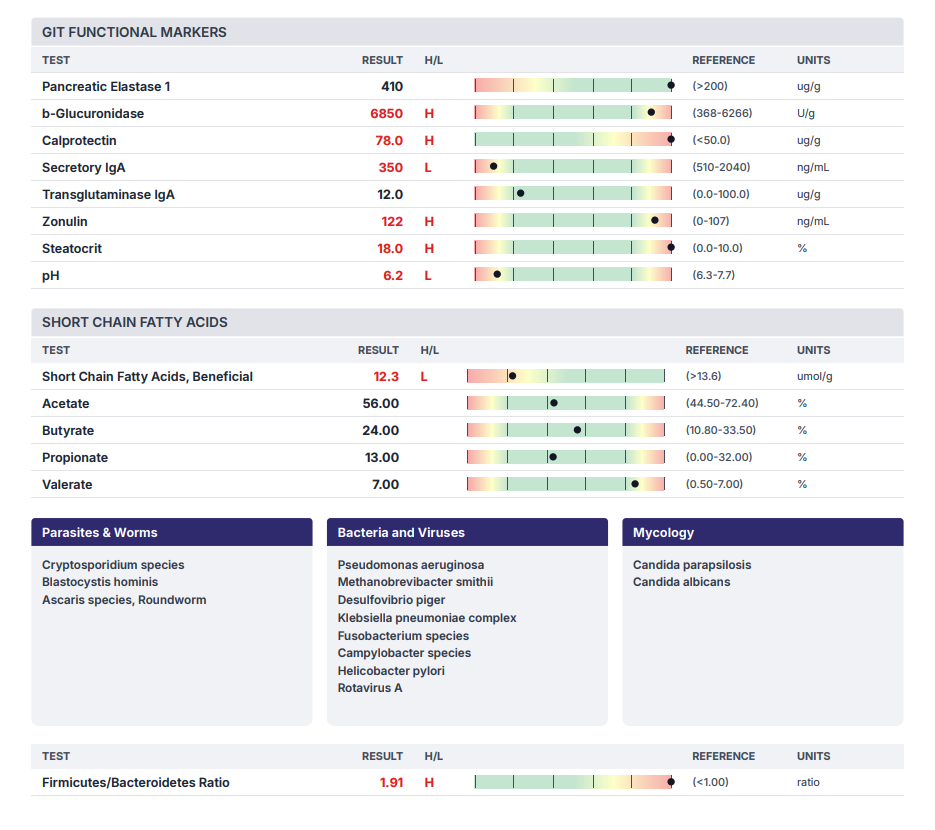Screen dimensions: 935x830
Task: Select the Acetate test name
Action: (66, 404)
